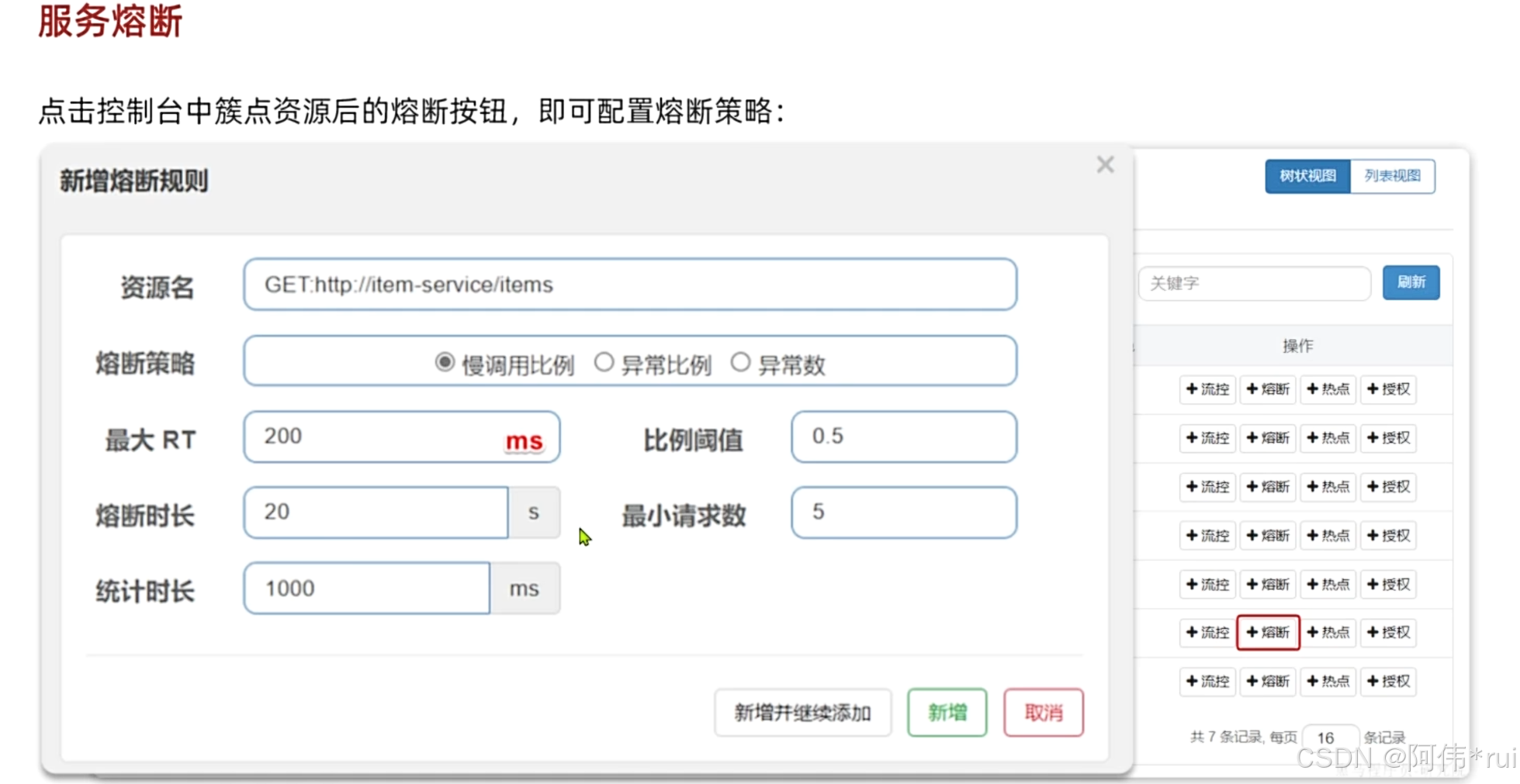Click 授权 button in fourth row
Screen dimensions: 1520x784
pyautogui.click(x=1389, y=536)
